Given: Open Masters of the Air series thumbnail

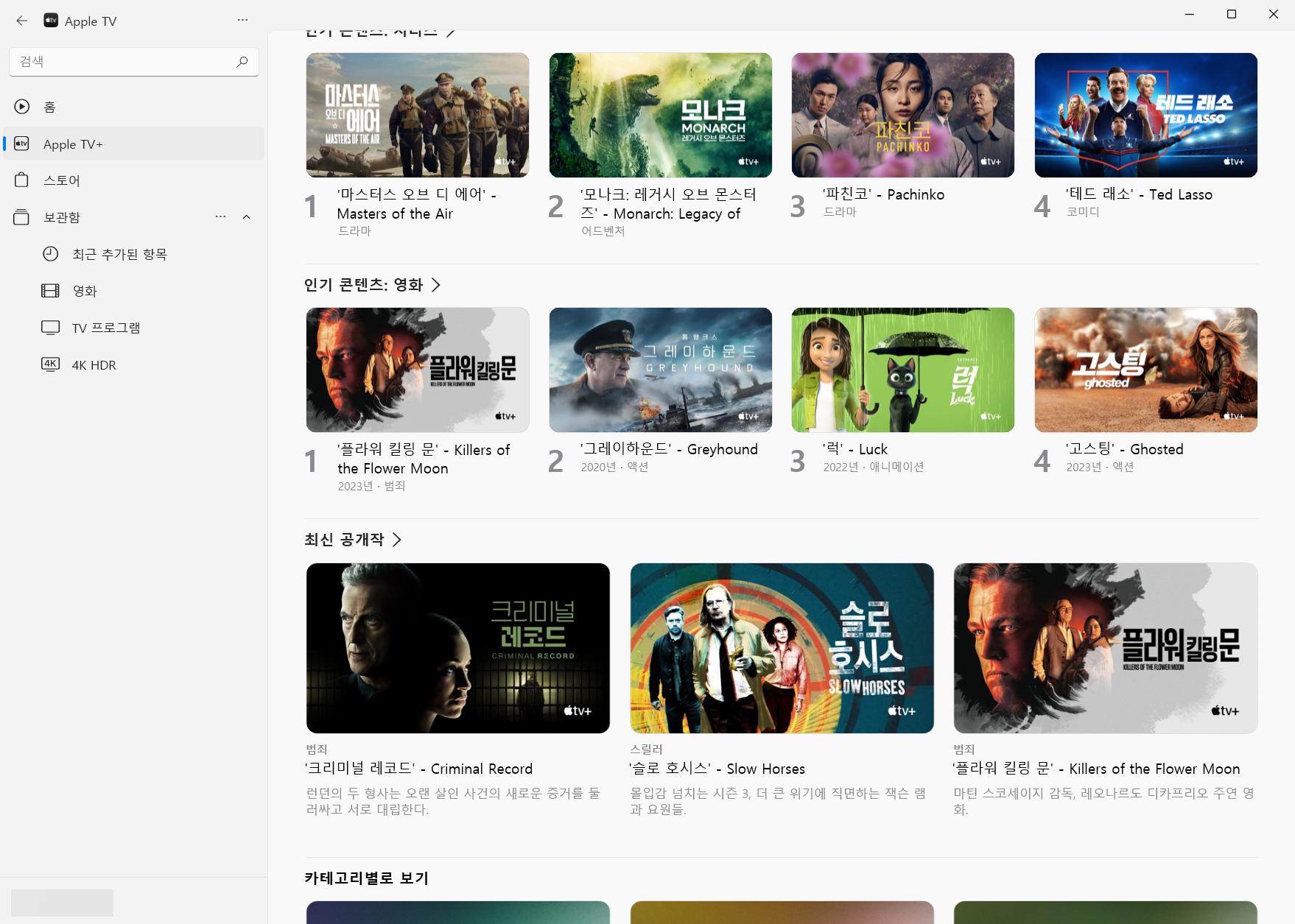Looking at the screenshot, I should pyautogui.click(x=418, y=115).
